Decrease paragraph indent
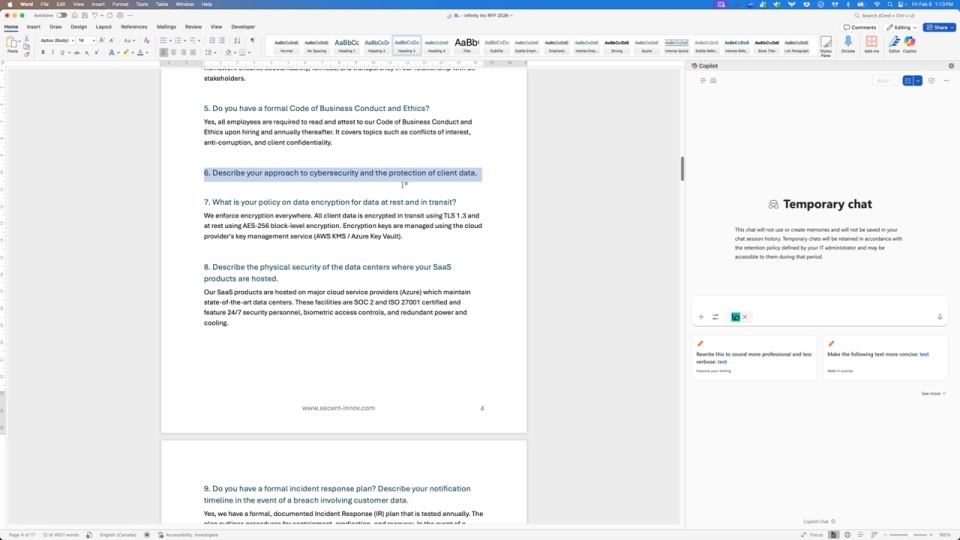 pos(212,40)
